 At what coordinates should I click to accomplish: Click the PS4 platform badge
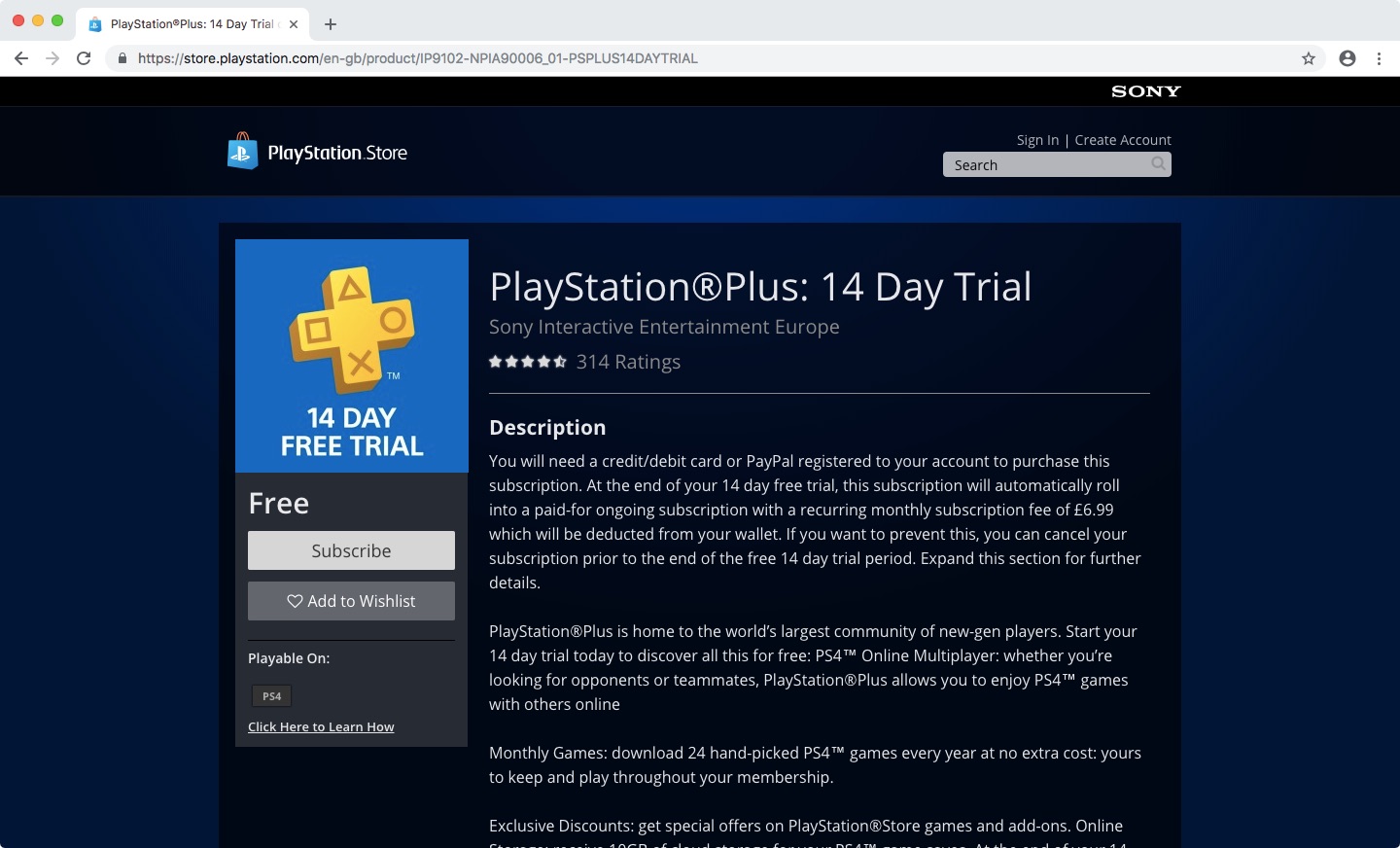point(271,696)
